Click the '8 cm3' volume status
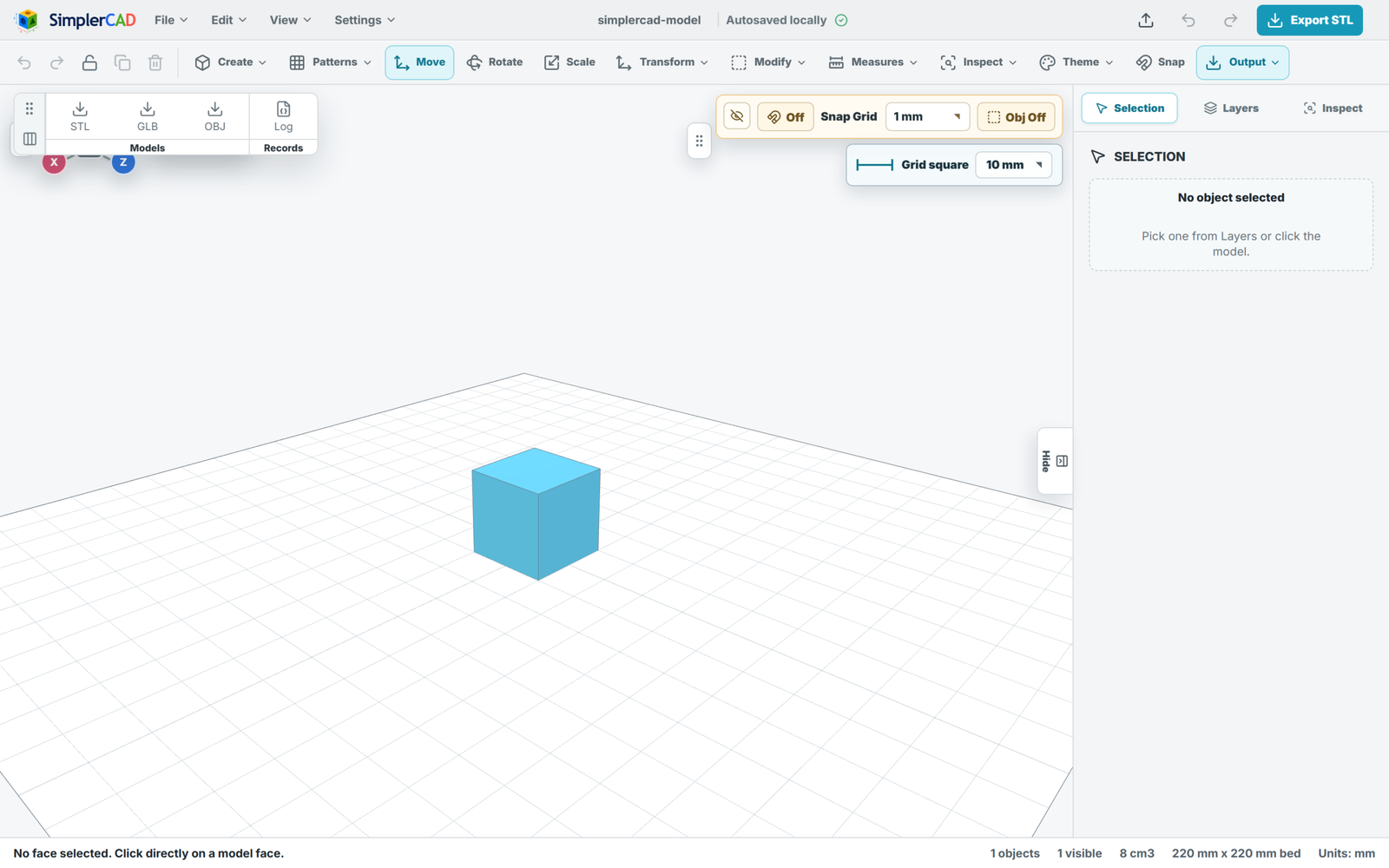 pyautogui.click(x=1136, y=853)
